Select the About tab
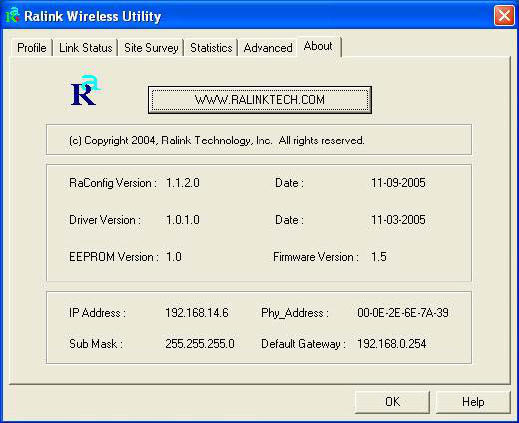This screenshot has height=423, width=519. (318, 46)
